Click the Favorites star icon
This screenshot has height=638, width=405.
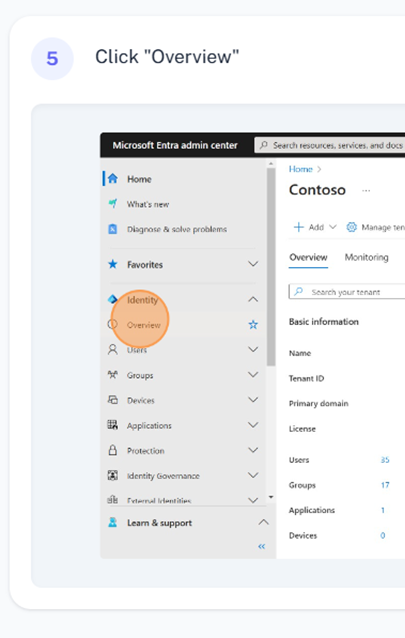click(113, 264)
